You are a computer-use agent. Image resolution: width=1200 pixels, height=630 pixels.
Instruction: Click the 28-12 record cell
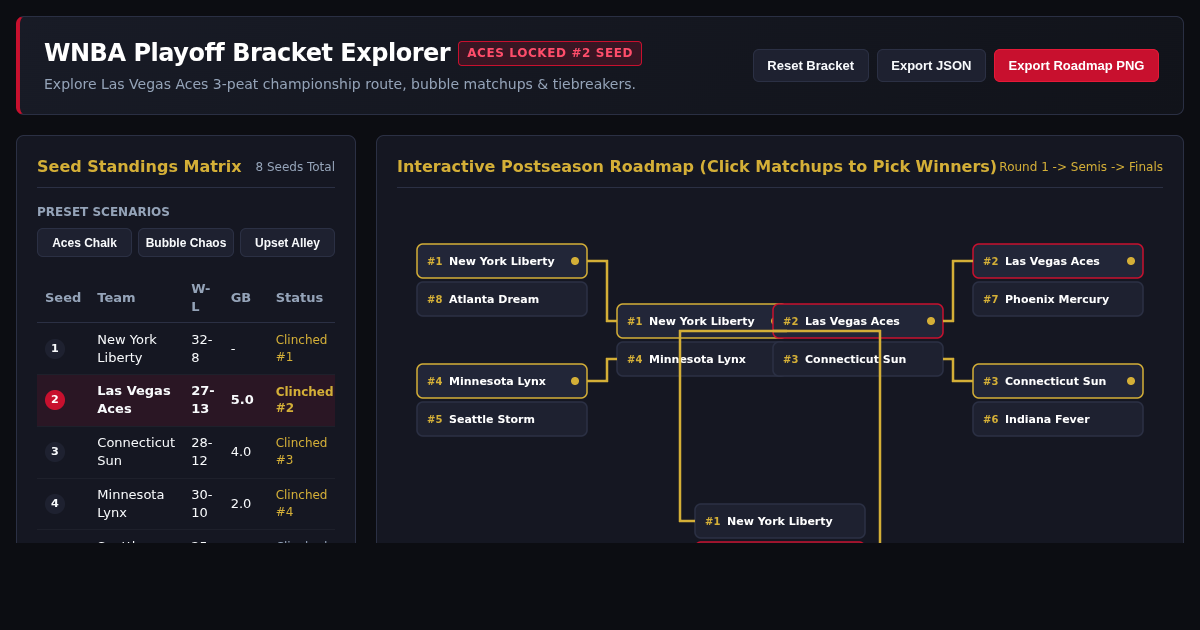tap(202, 451)
